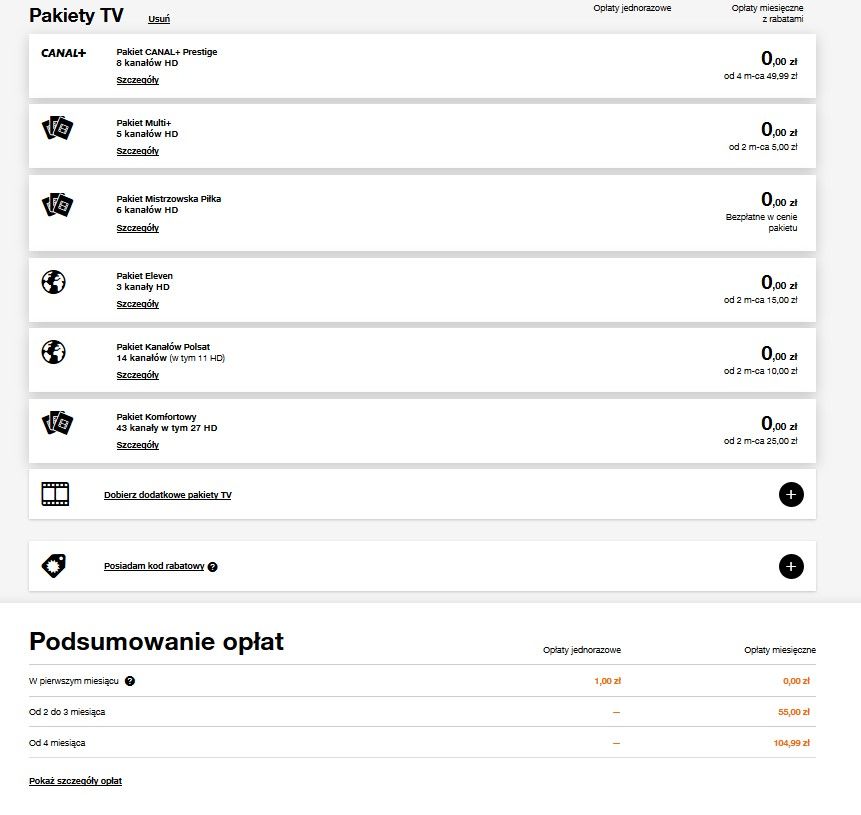Click the Mistrzowska Piłka package icon
The image size is (861, 815).
[x=57, y=205]
